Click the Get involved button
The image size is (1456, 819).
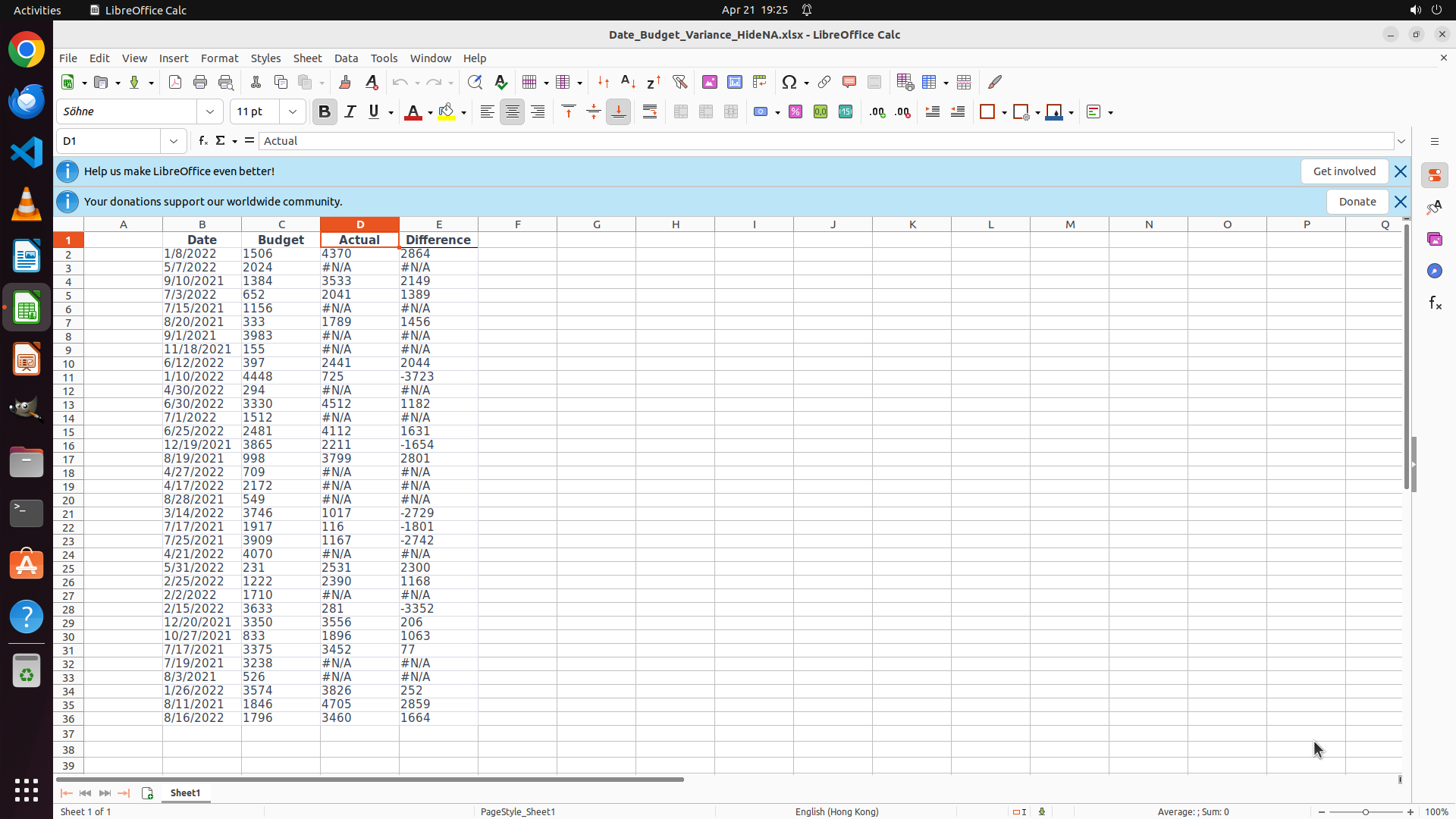[x=1344, y=171]
